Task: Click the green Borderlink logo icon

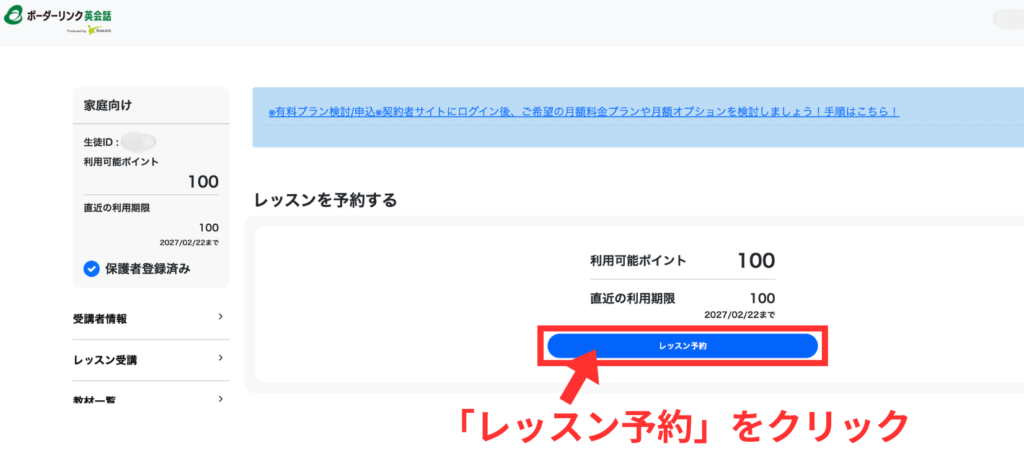Action: click(x=14, y=18)
